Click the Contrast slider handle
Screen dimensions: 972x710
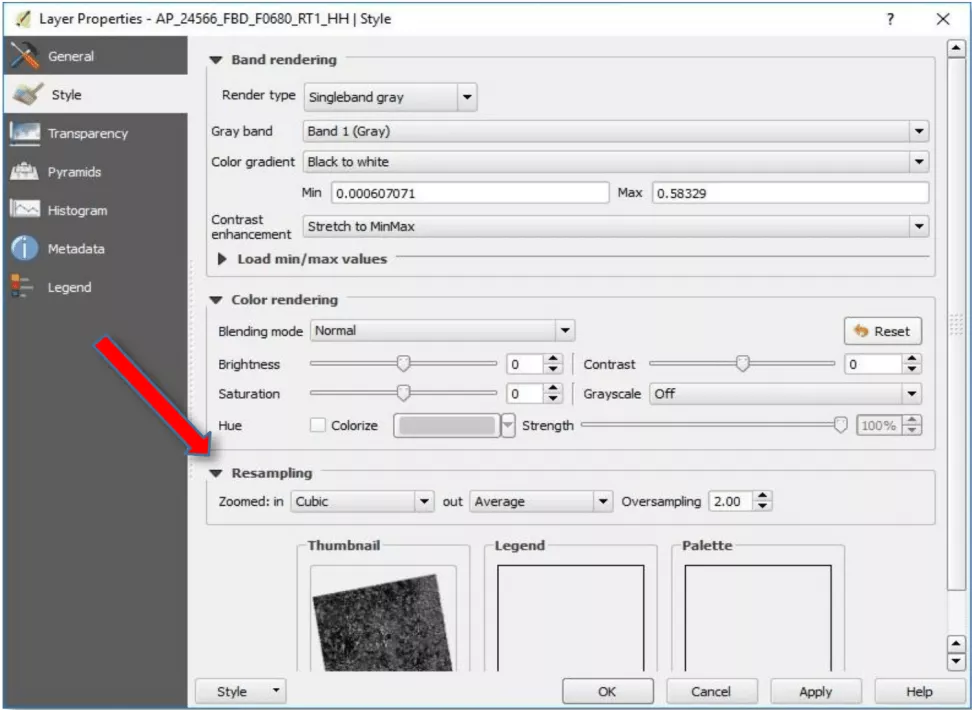(x=743, y=363)
